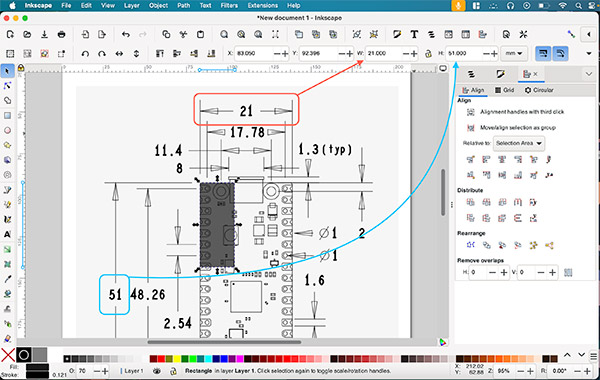
Task: Click Exchange positions rearrange icon
Action: coord(486,245)
